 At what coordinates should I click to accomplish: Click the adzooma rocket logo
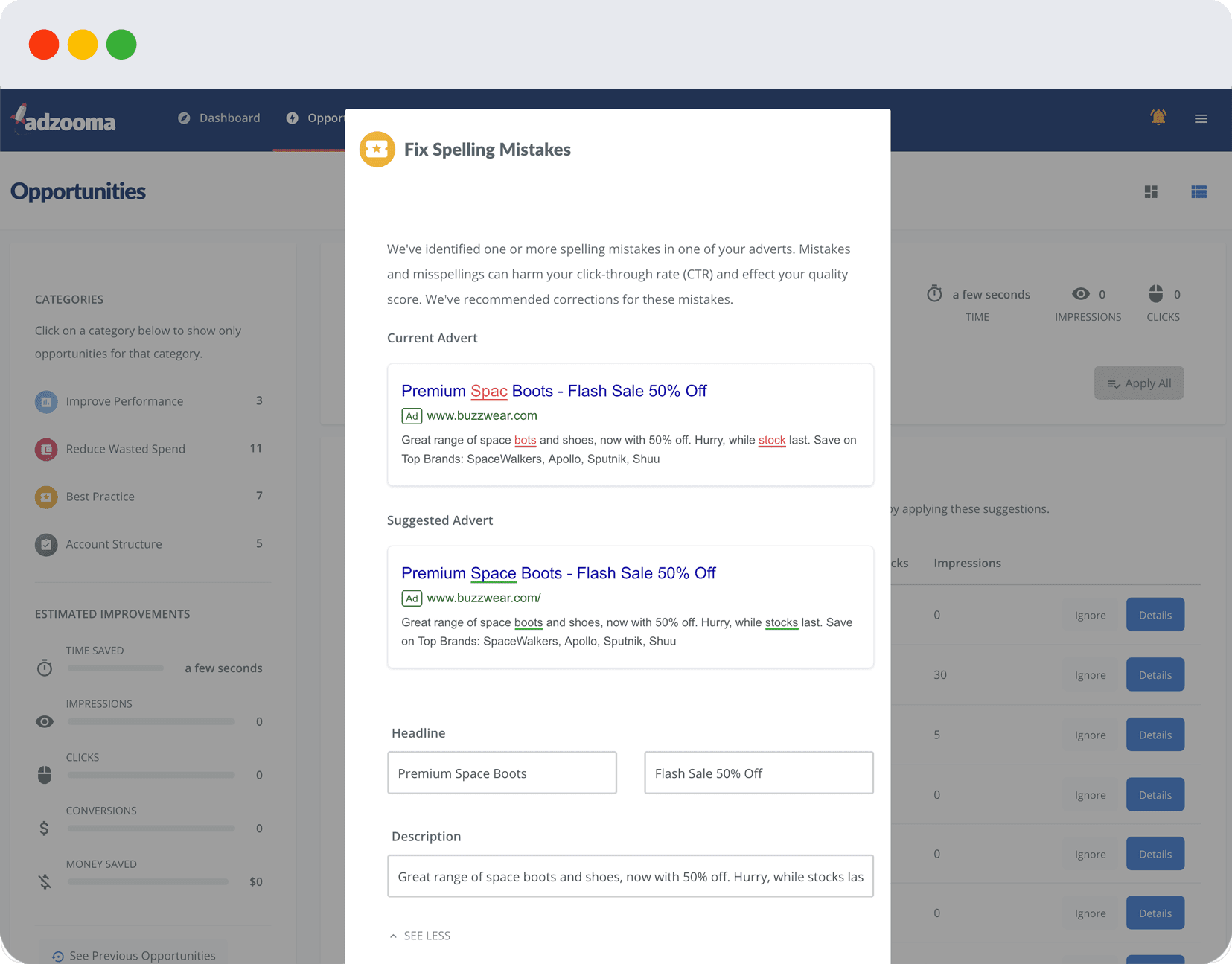pos(63,119)
